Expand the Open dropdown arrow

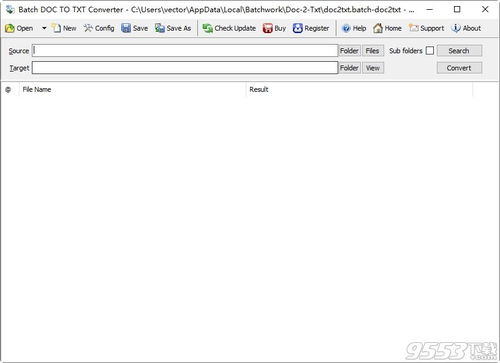[x=44, y=28]
